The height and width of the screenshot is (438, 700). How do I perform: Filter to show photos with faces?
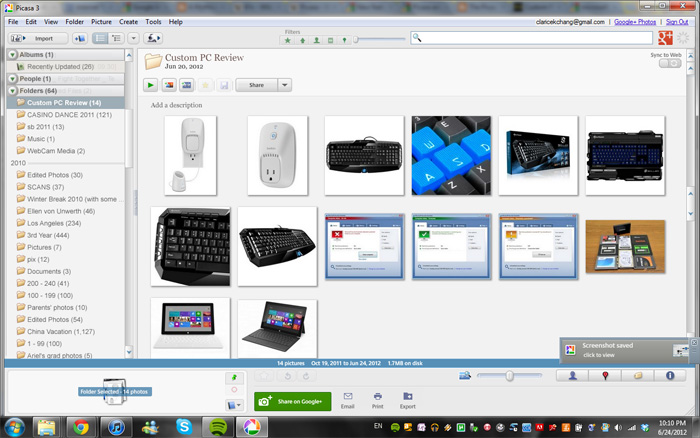[x=317, y=40]
